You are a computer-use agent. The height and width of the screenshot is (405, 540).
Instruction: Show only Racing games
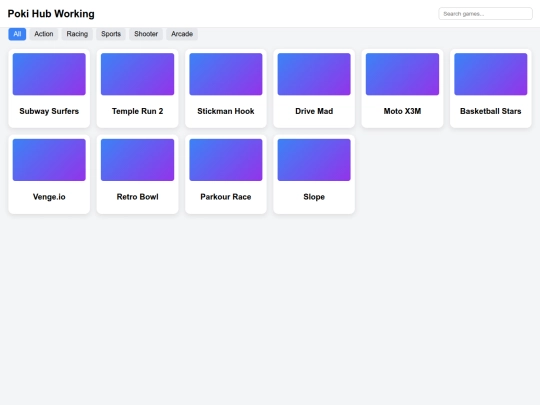tap(77, 34)
